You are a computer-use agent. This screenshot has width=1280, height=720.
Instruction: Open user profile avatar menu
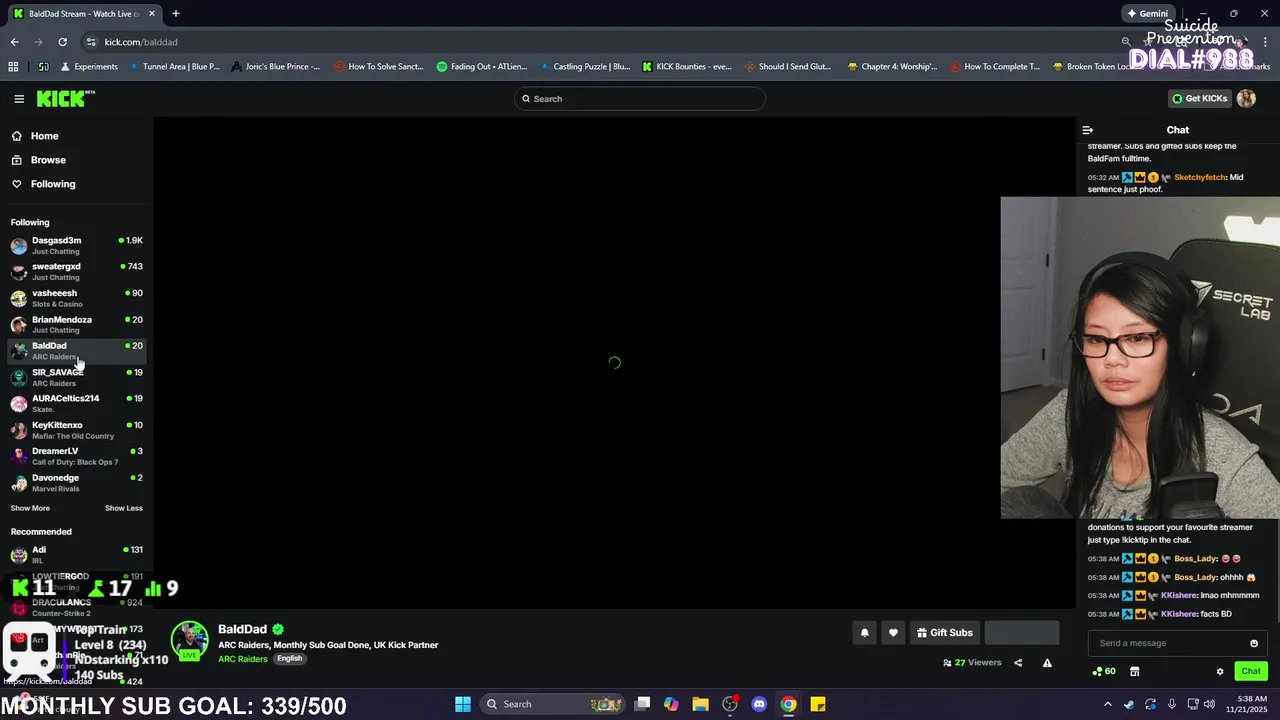pyautogui.click(x=1246, y=98)
